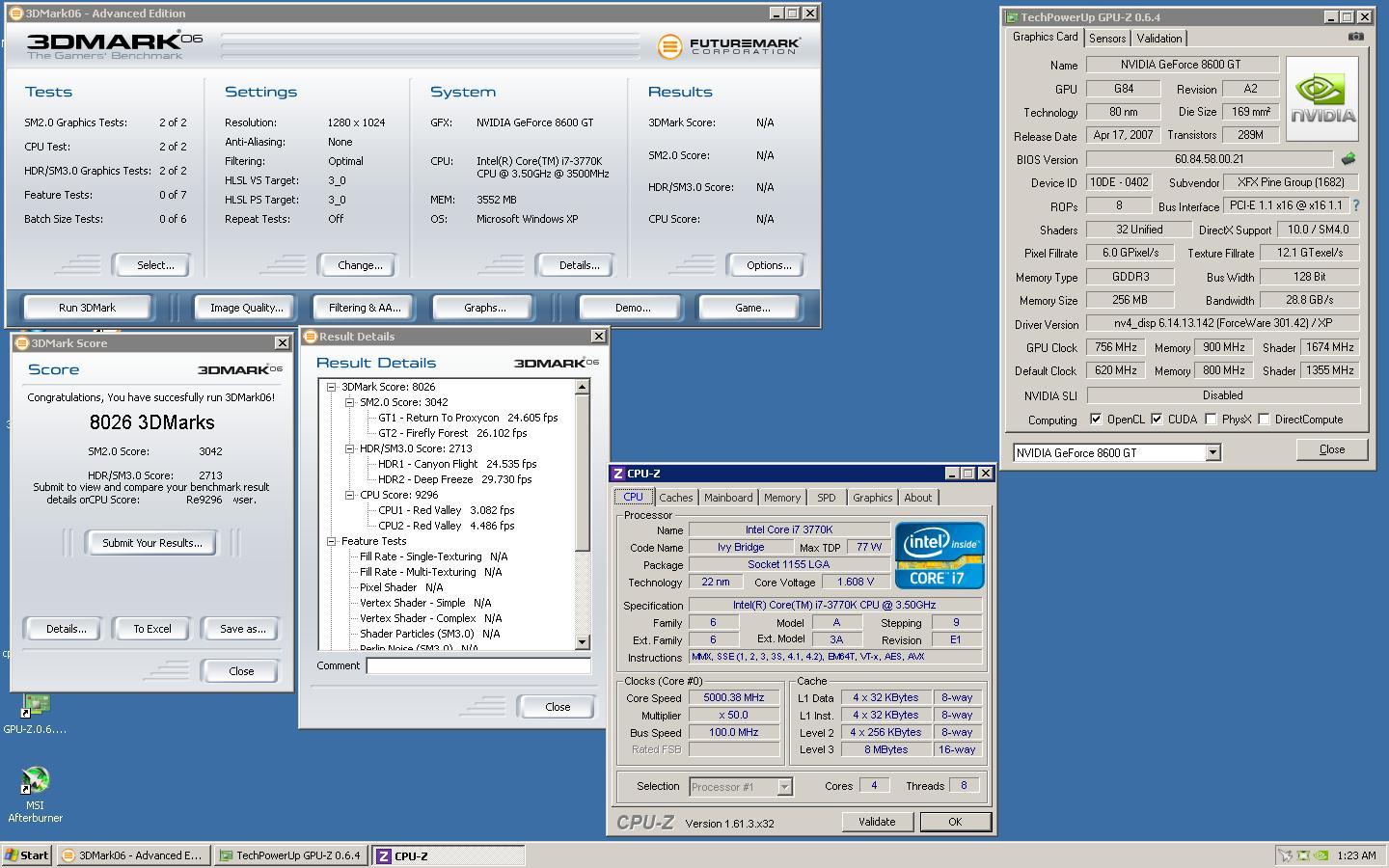The height and width of the screenshot is (868, 1389).
Task: Click the Demo button in 3DMark06
Action: [633, 308]
